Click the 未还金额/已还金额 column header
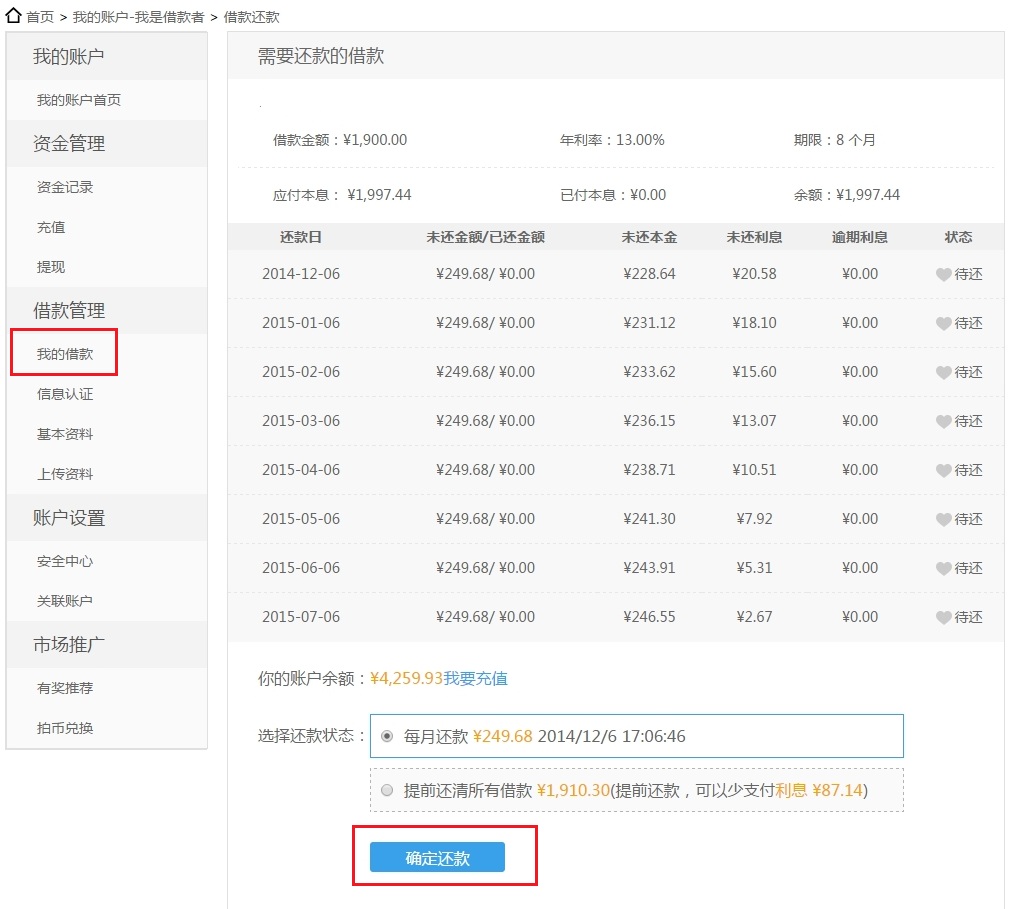Screen dimensions: 1027x909 [485, 237]
